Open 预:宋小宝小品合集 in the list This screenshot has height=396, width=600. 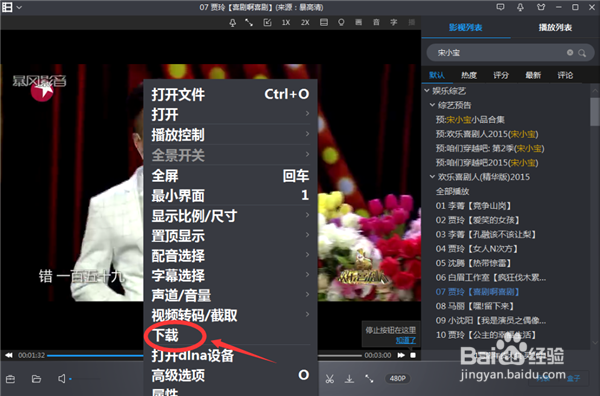(470, 120)
